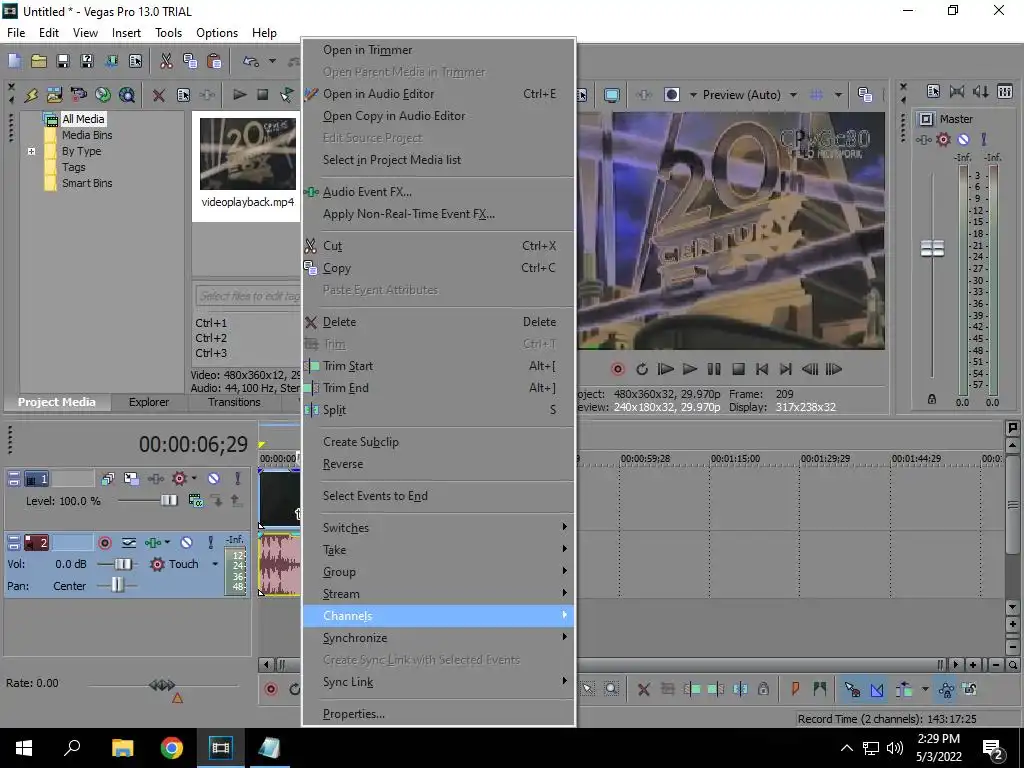Click Properties... in context menu
This screenshot has width=1024, height=768.
click(438, 714)
